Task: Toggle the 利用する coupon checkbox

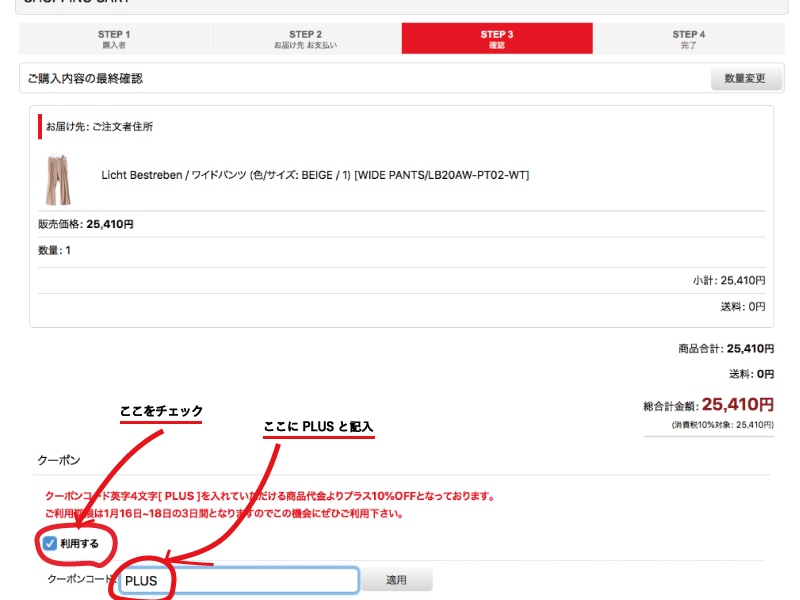Action: click(50, 543)
